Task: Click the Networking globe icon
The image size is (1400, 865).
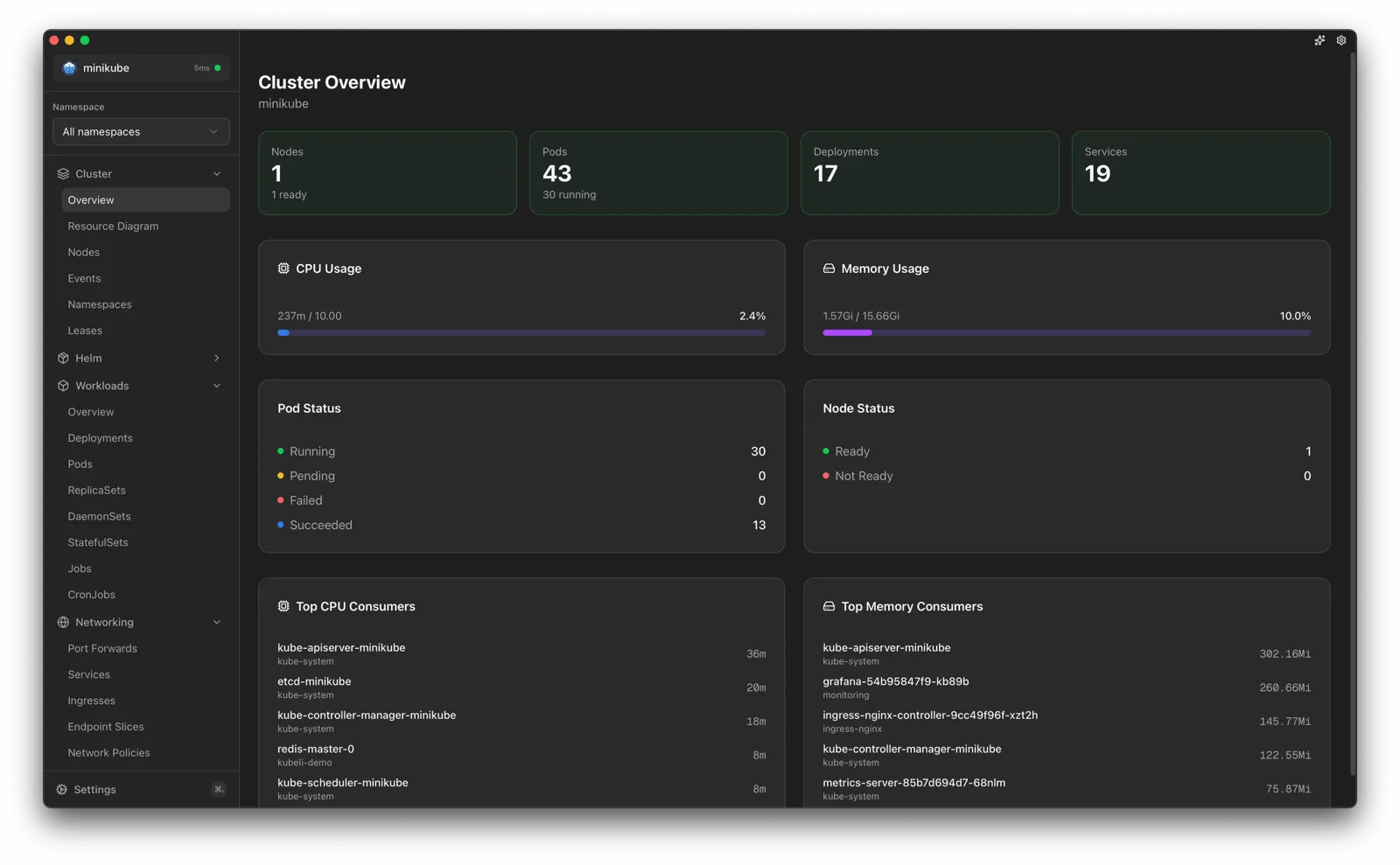Action: point(62,622)
